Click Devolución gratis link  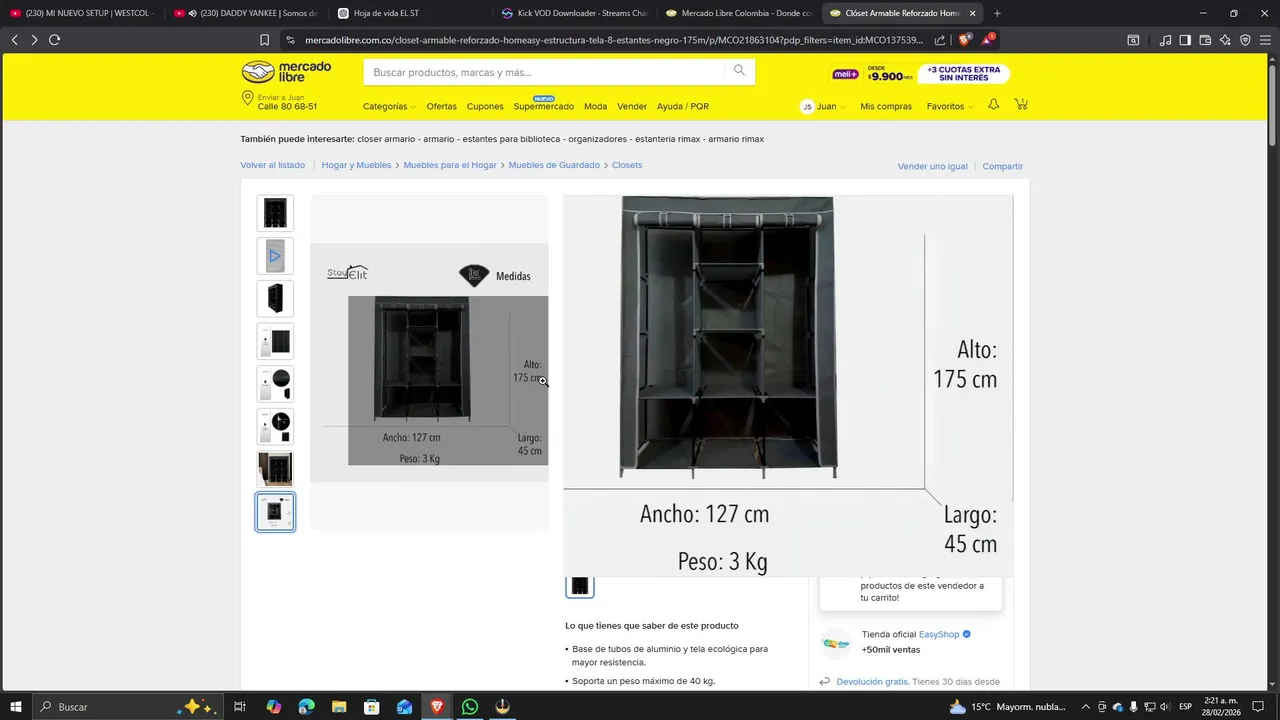(872, 681)
